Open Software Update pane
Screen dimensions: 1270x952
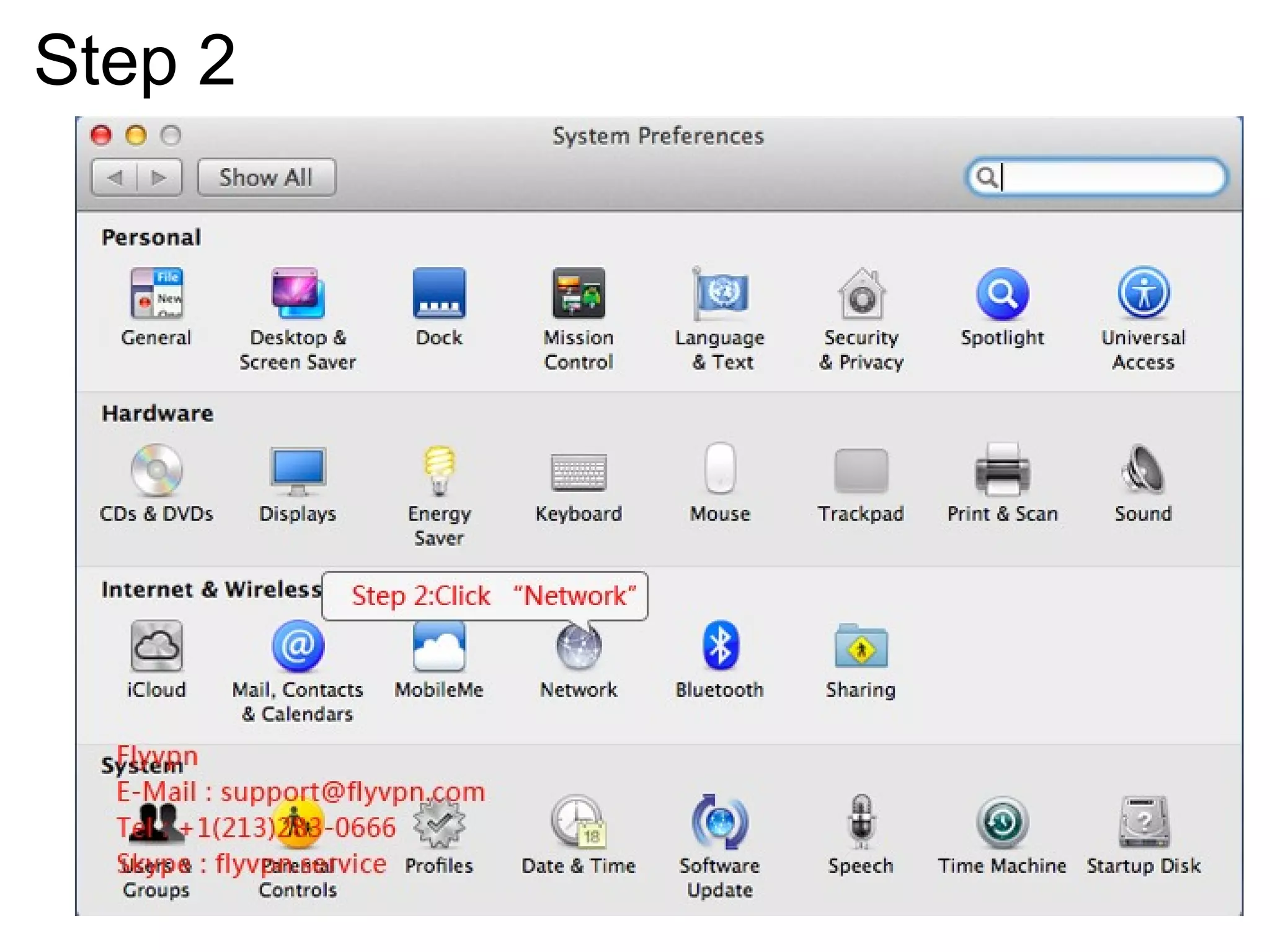tap(719, 823)
